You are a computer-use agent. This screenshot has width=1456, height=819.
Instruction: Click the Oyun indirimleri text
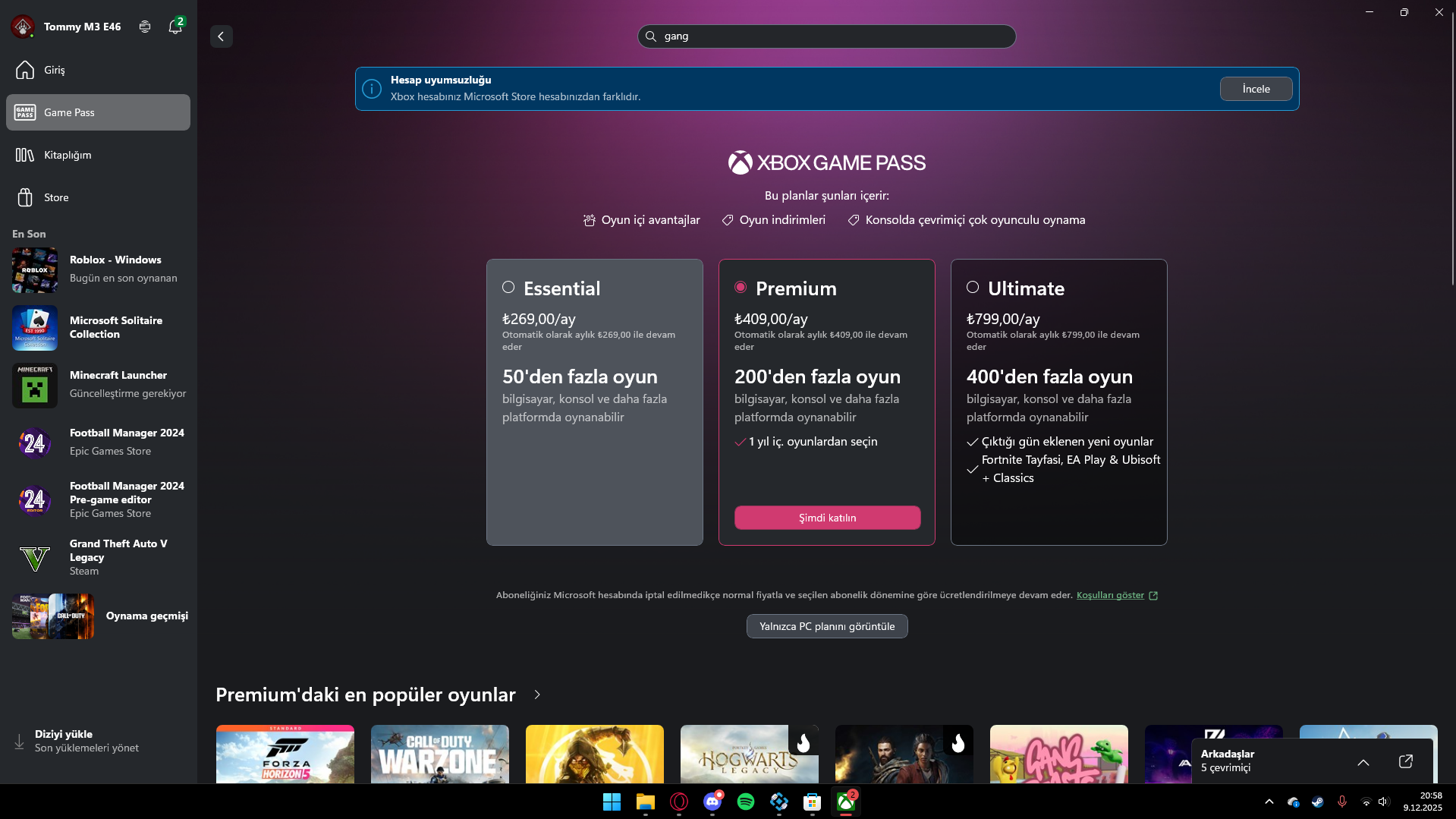tap(782, 220)
